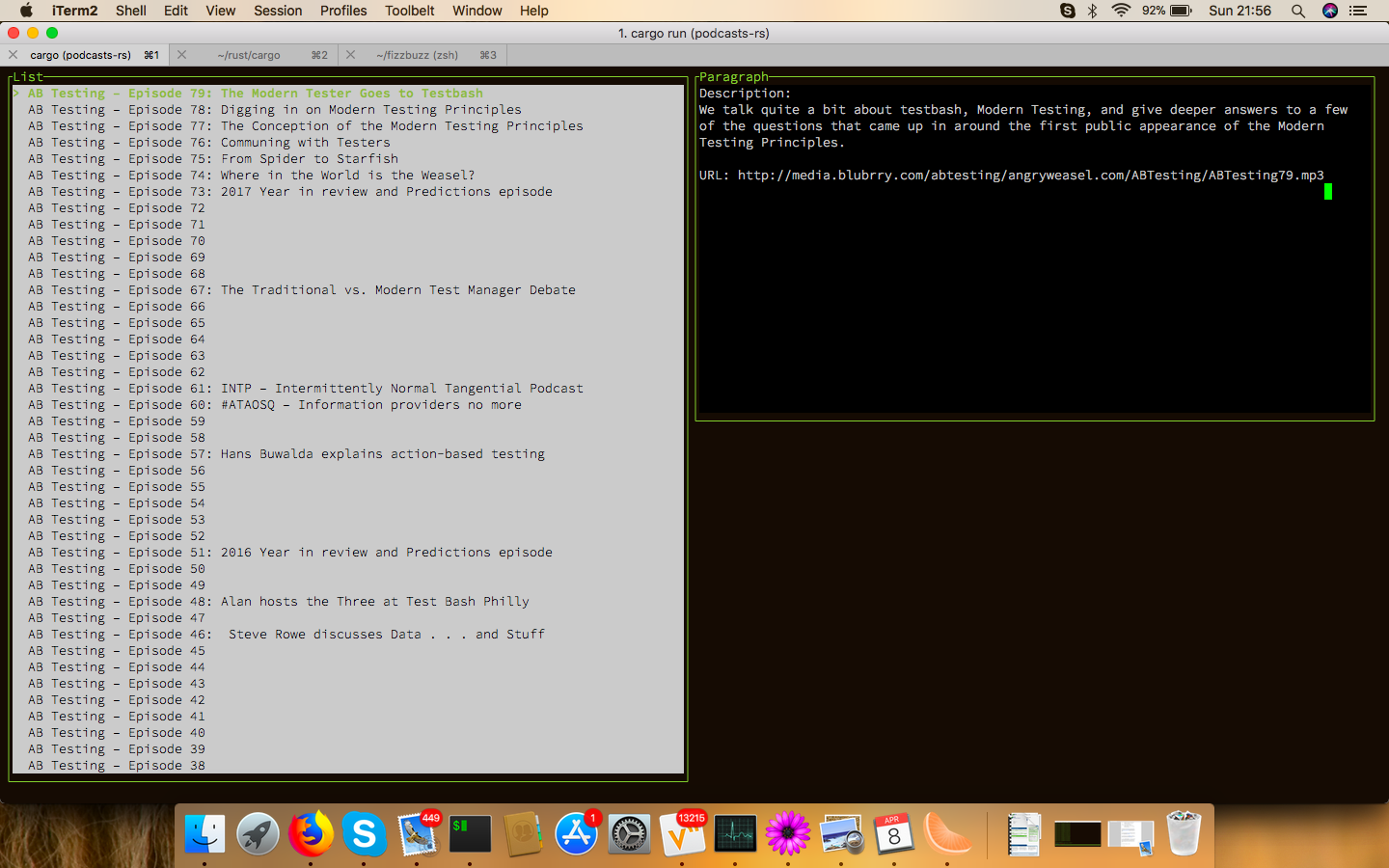Open the Edit menu
This screenshot has height=868, width=1389.
pos(176,11)
